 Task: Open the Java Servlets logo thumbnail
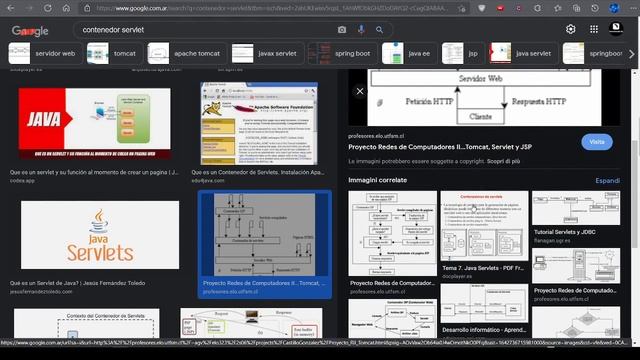(x=100, y=235)
